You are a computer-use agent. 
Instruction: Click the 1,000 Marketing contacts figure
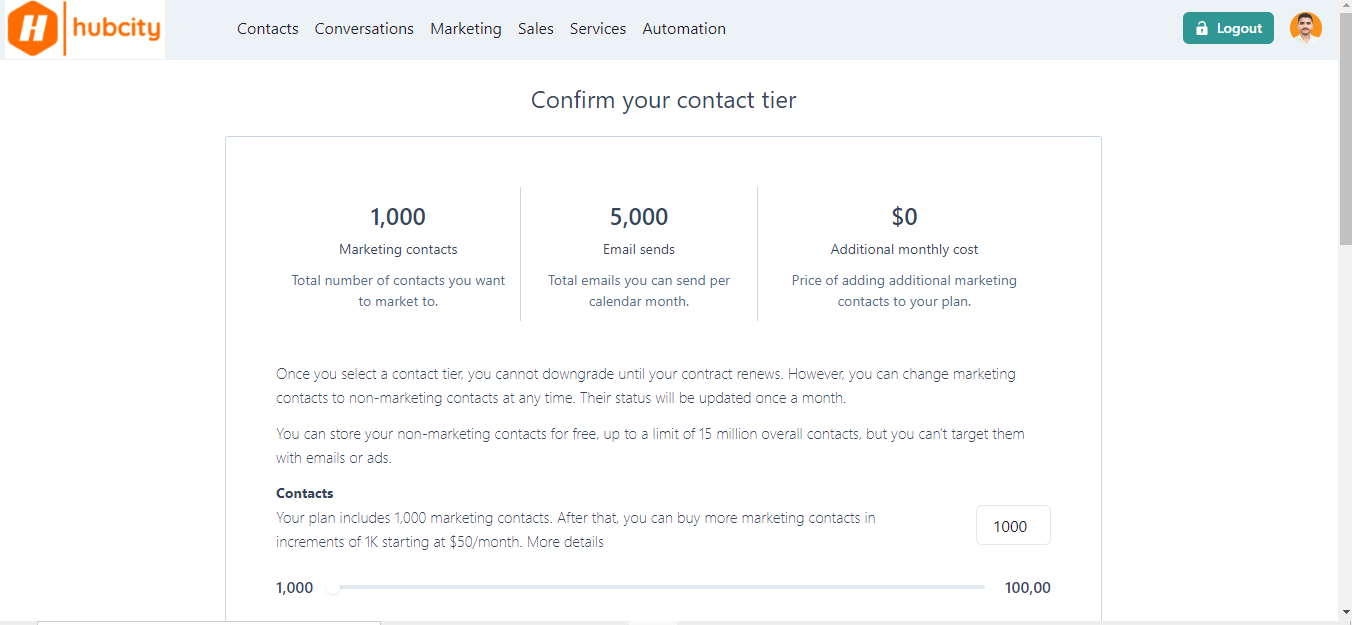(398, 217)
